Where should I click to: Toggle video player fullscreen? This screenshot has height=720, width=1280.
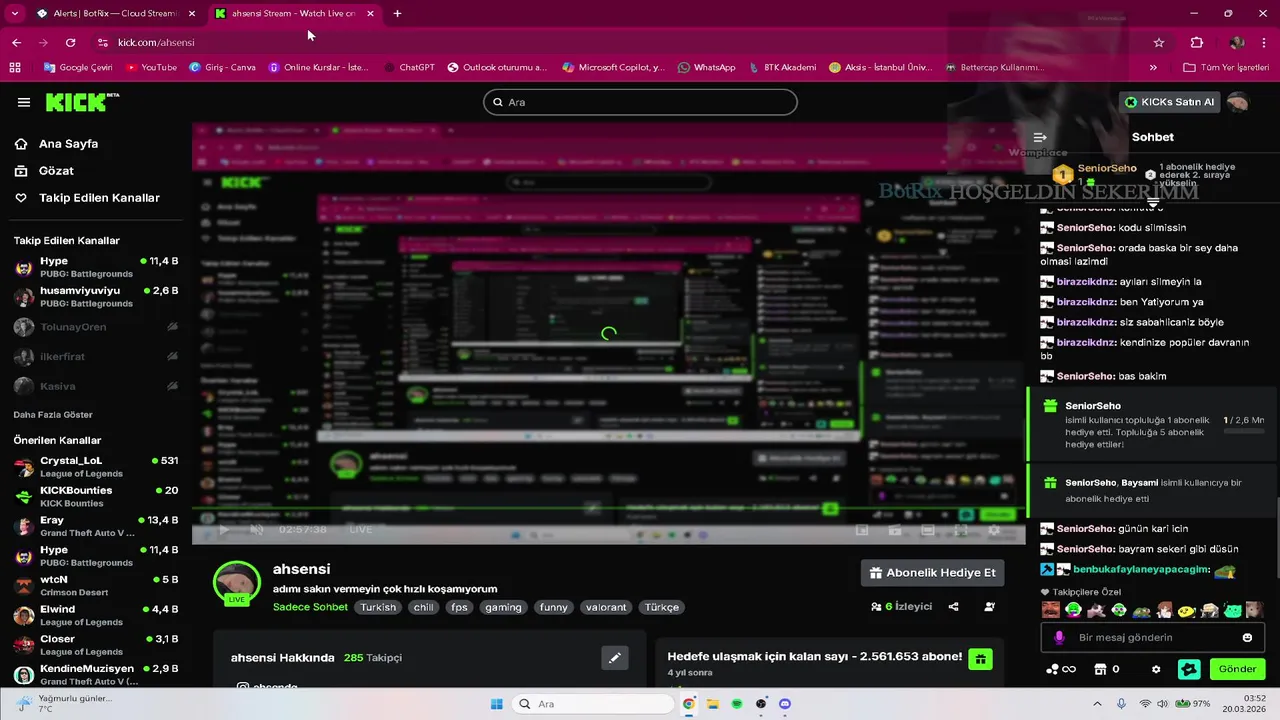click(x=960, y=529)
